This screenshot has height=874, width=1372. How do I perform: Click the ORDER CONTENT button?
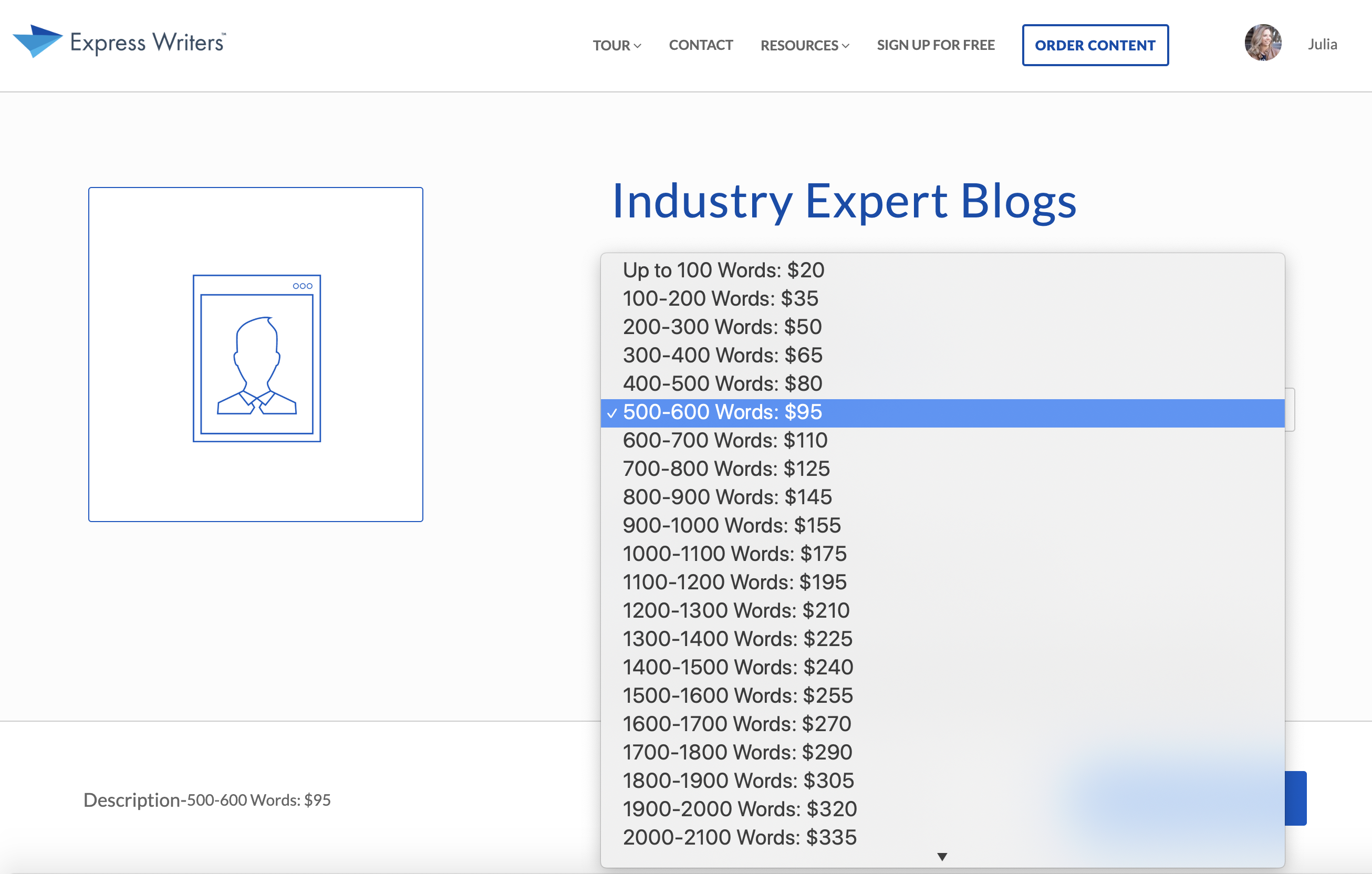tap(1095, 45)
